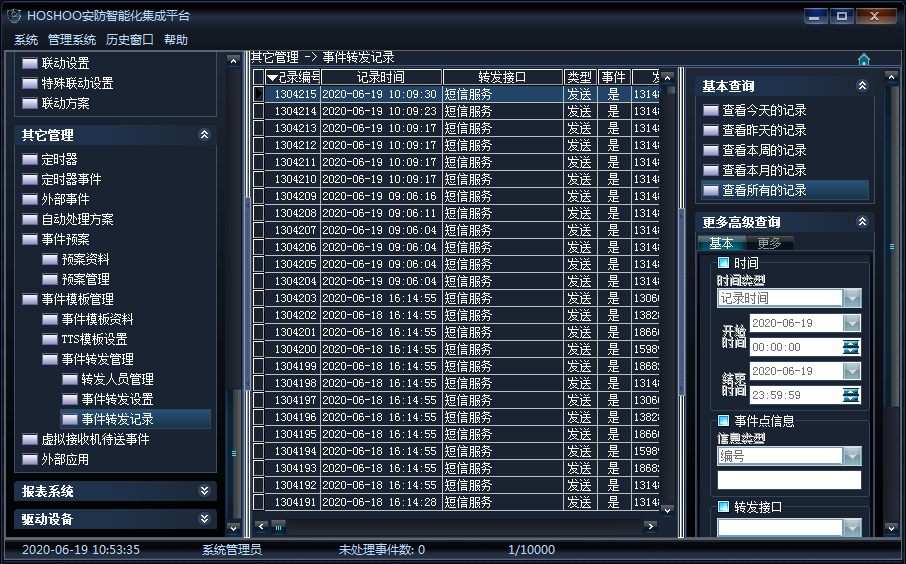Open the 编号 information type dropdown

[x=851, y=456]
